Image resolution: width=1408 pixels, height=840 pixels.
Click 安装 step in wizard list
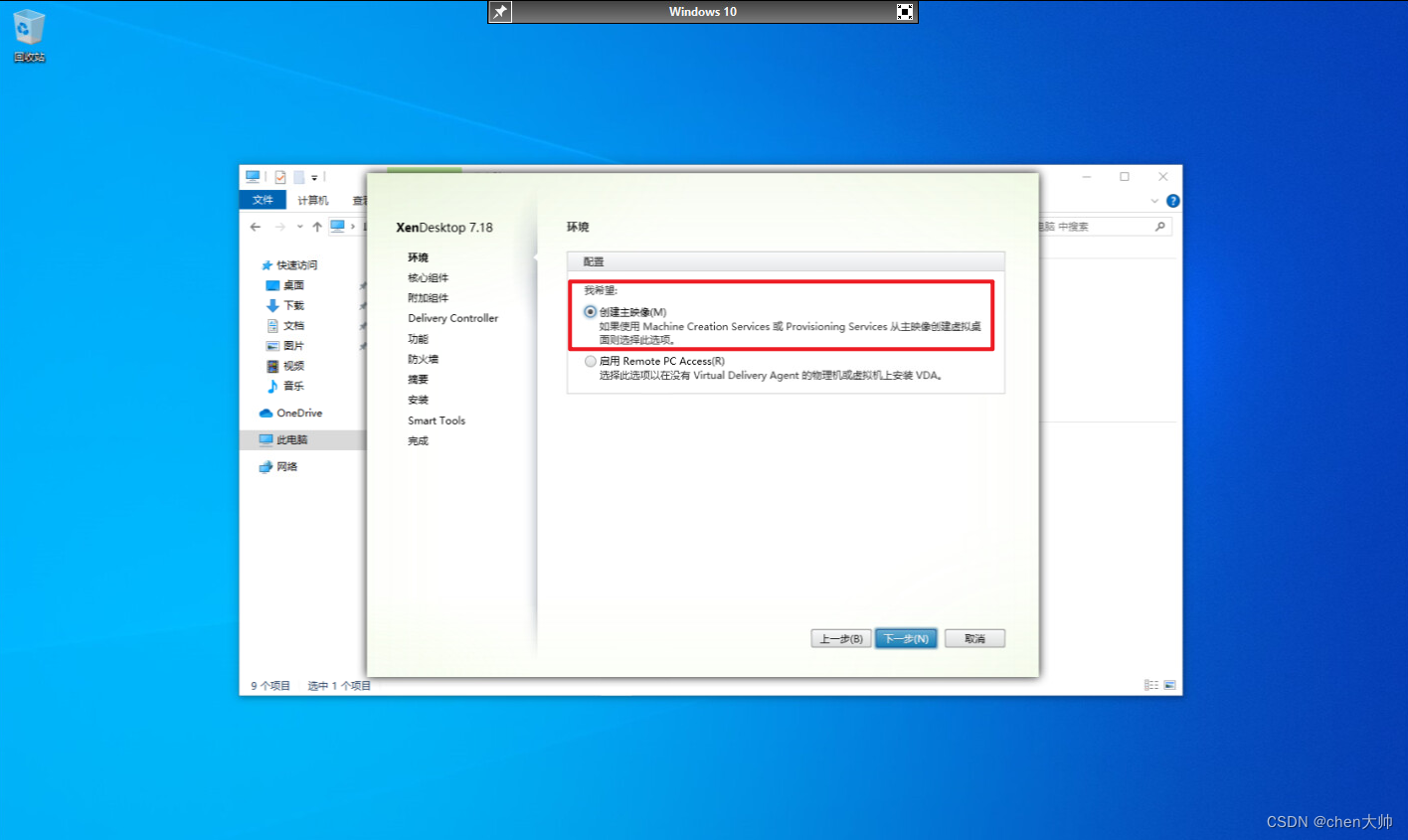418,400
